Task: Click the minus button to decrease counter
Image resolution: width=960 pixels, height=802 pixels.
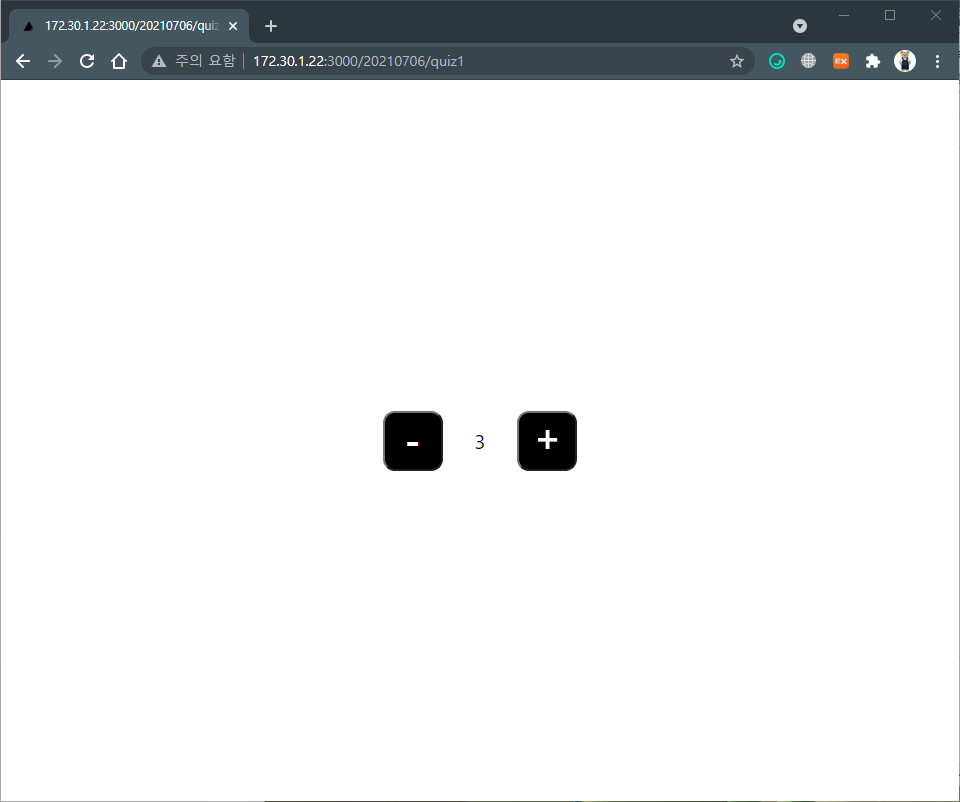Action: 413,441
